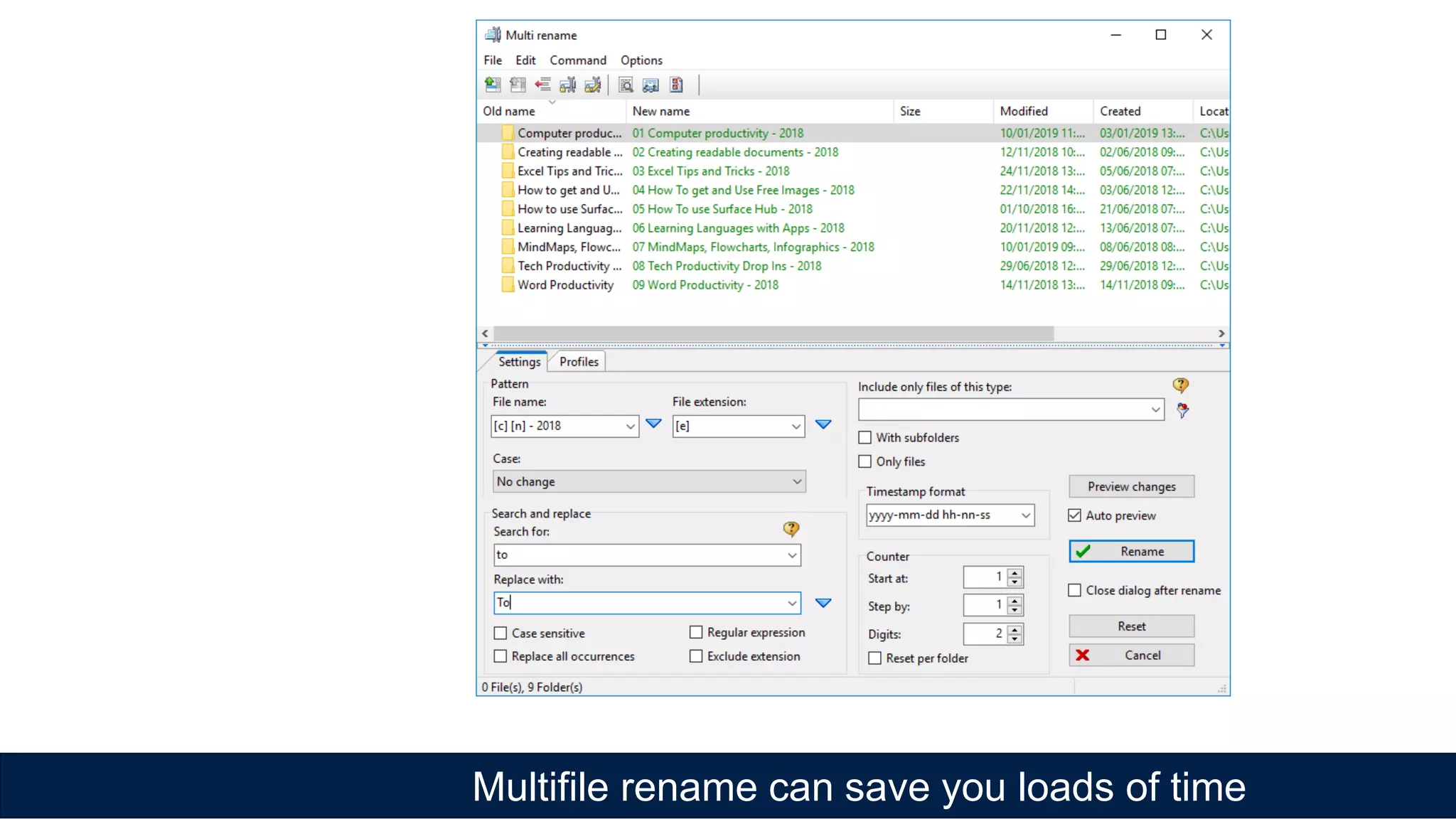This screenshot has height=819, width=1456.
Task: Click the red checklist page toolbar icon
Action: [x=677, y=85]
